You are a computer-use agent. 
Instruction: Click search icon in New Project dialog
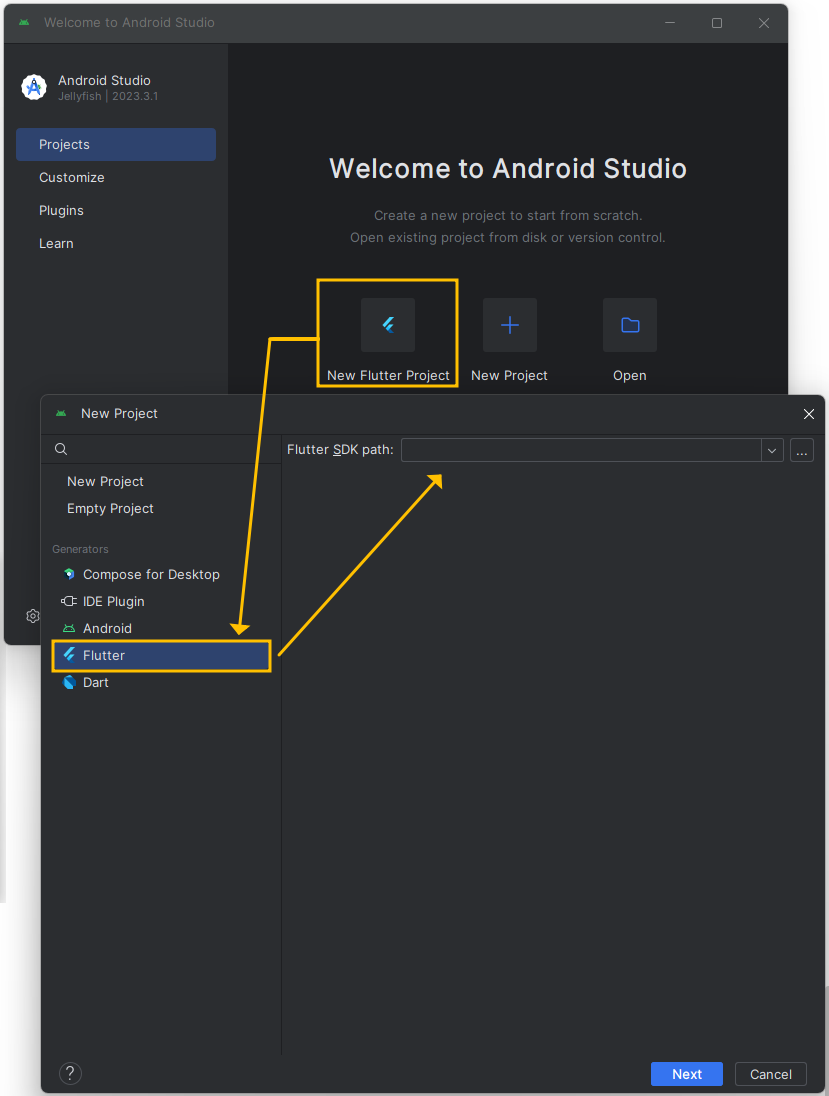(61, 449)
